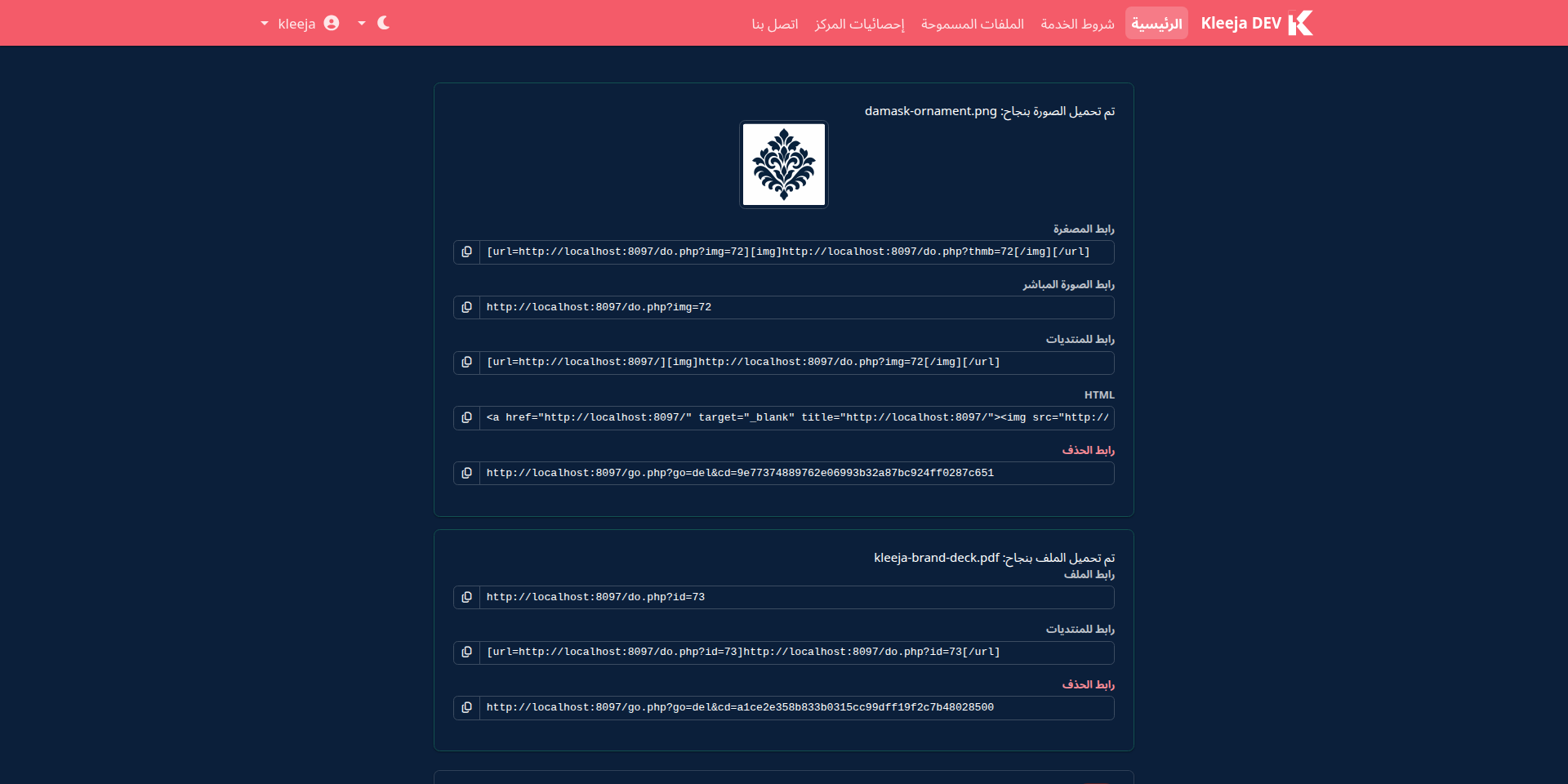The image size is (1568, 784).
Task: Select the HTML code field
Action: (796, 418)
